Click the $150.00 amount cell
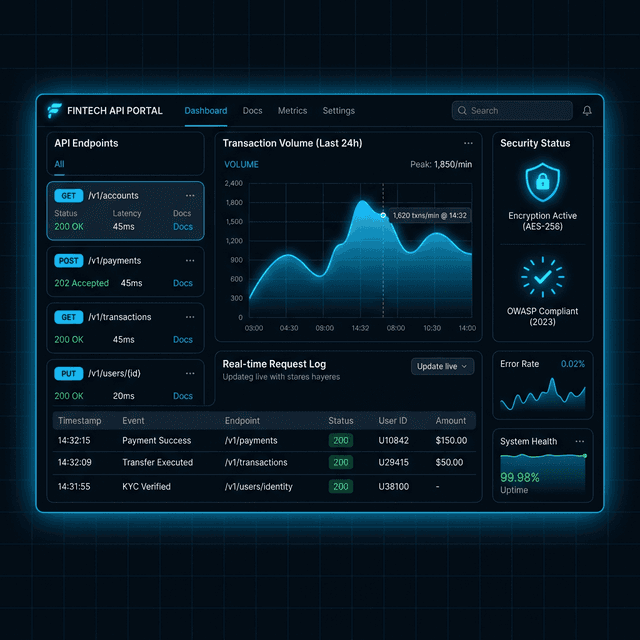This screenshot has width=640, height=640. click(451, 440)
